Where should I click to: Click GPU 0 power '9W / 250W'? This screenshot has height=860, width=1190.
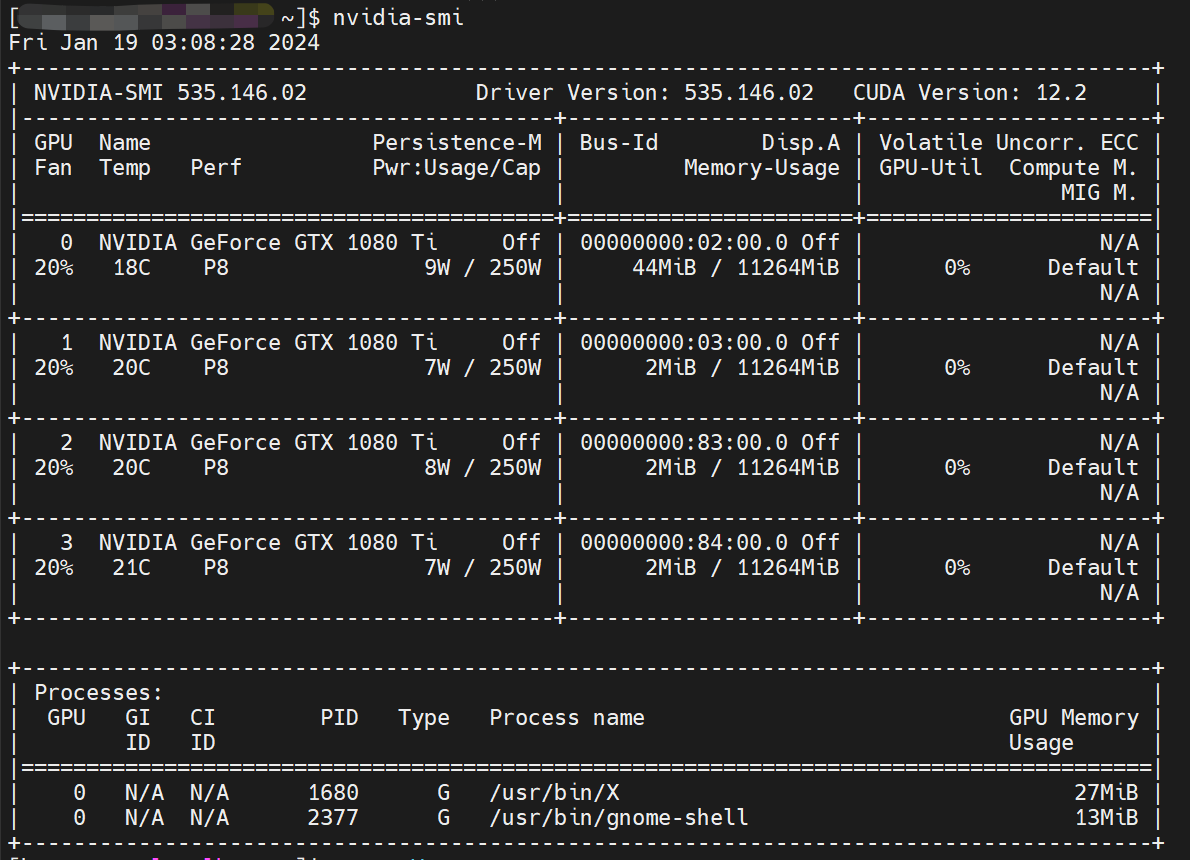click(483, 268)
